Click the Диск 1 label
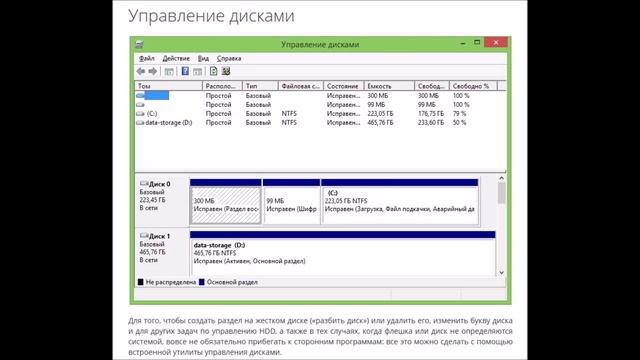Image resolution: width=640 pixels, height=360 pixels. 160,236
